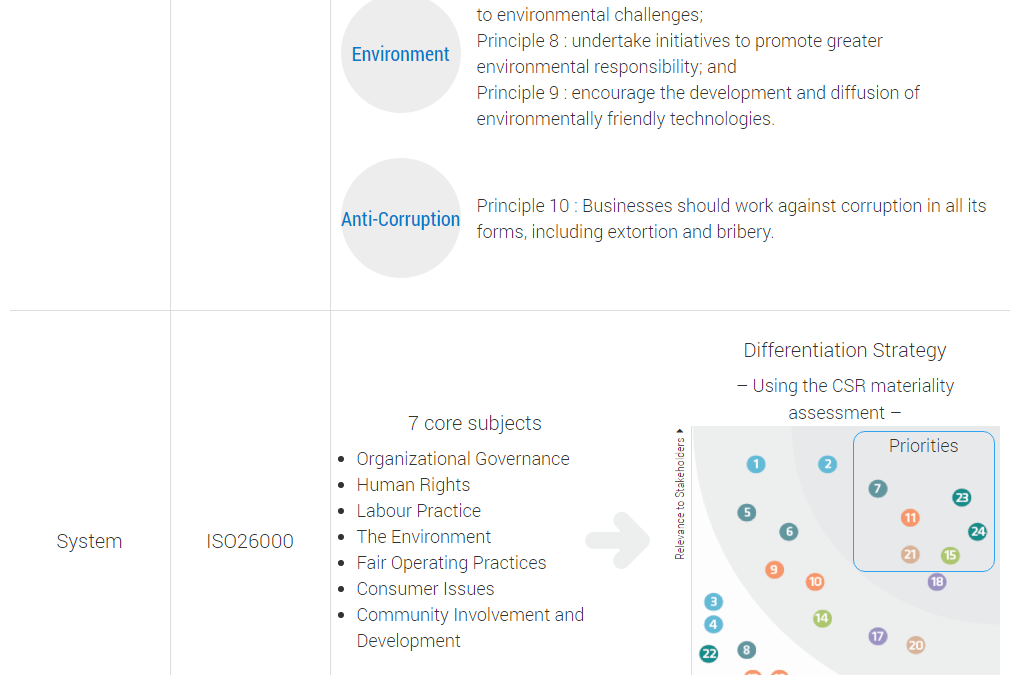Select green marker 15 in Priorities box
1019x675 pixels.
tap(950, 555)
